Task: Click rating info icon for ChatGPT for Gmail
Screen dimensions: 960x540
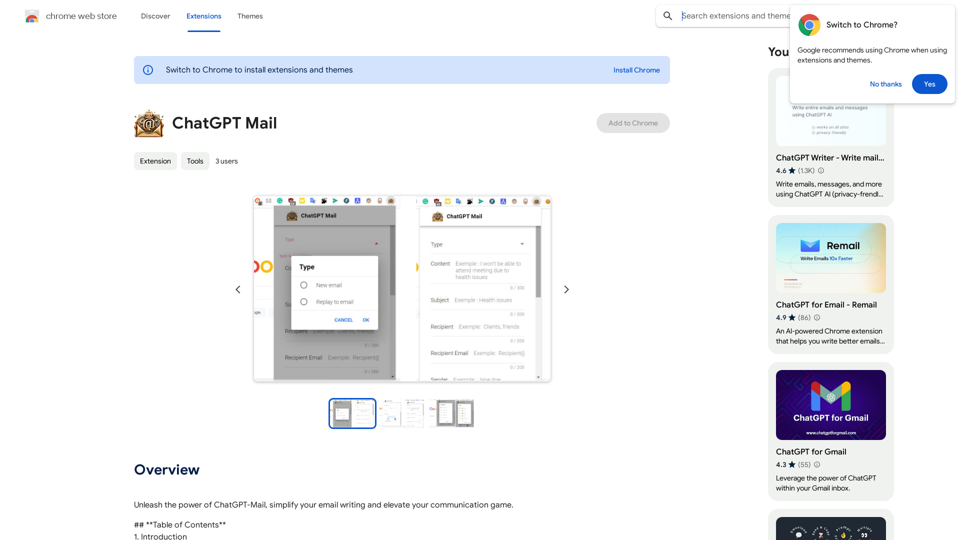Action: click(817, 465)
